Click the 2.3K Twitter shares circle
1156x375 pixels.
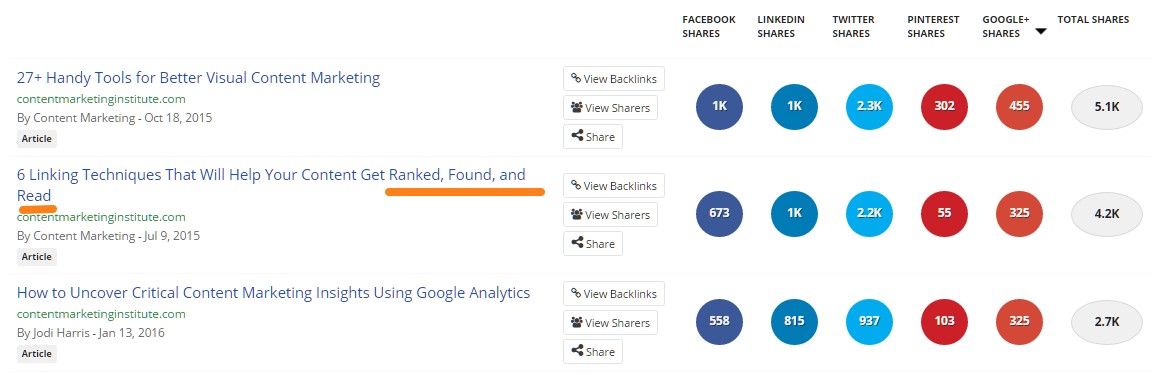[869, 107]
